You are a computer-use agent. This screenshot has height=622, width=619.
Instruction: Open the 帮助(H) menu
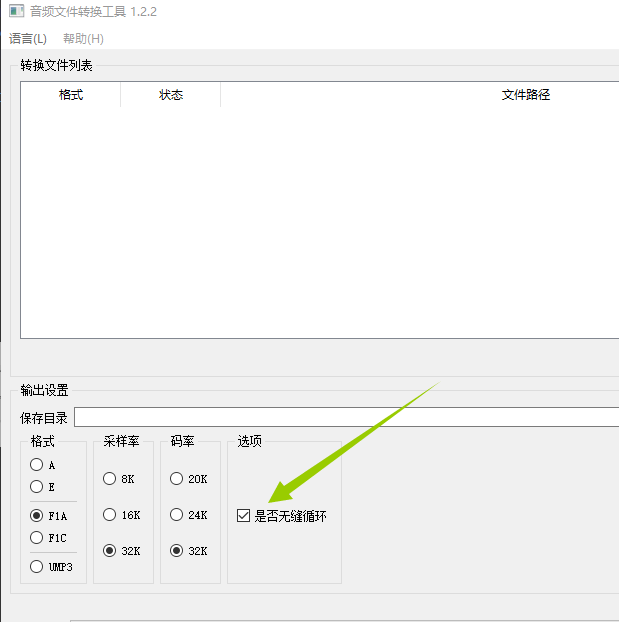[83, 38]
